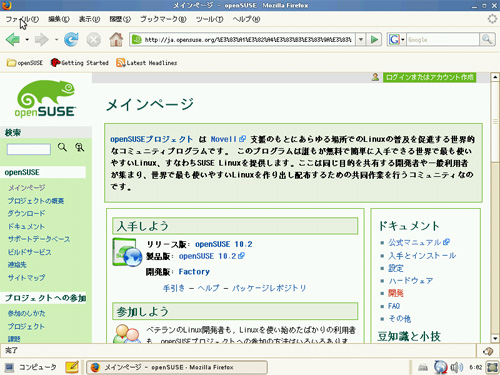
Task: Click the openSUSE chameleon logo
Action: click(46, 99)
